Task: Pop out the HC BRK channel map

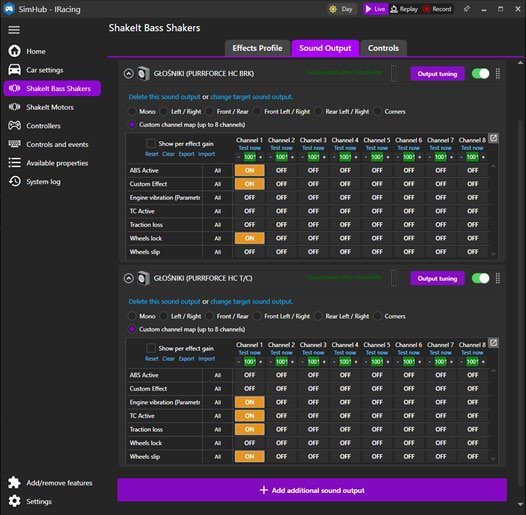Action: [493, 138]
